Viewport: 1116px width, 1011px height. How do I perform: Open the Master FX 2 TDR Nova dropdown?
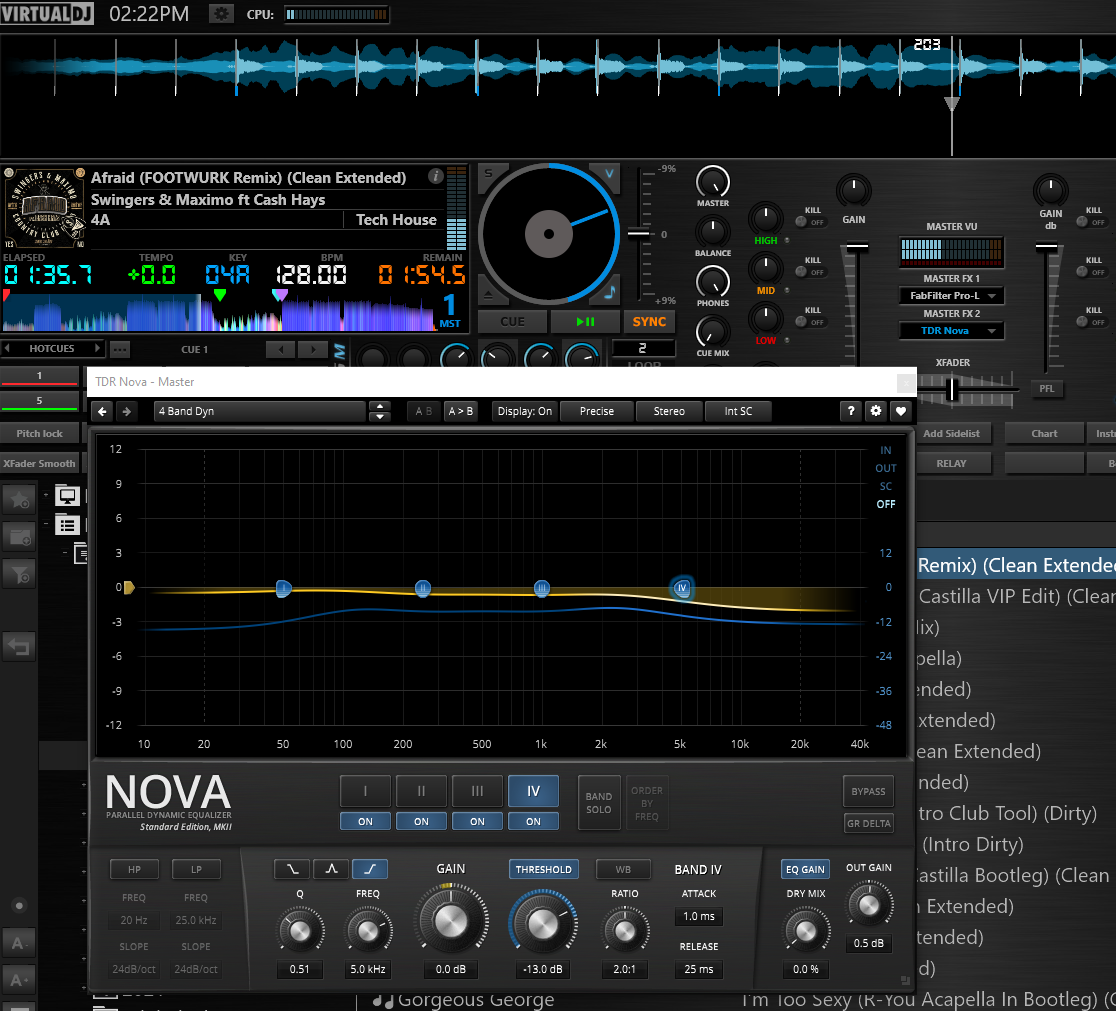point(952,330)
